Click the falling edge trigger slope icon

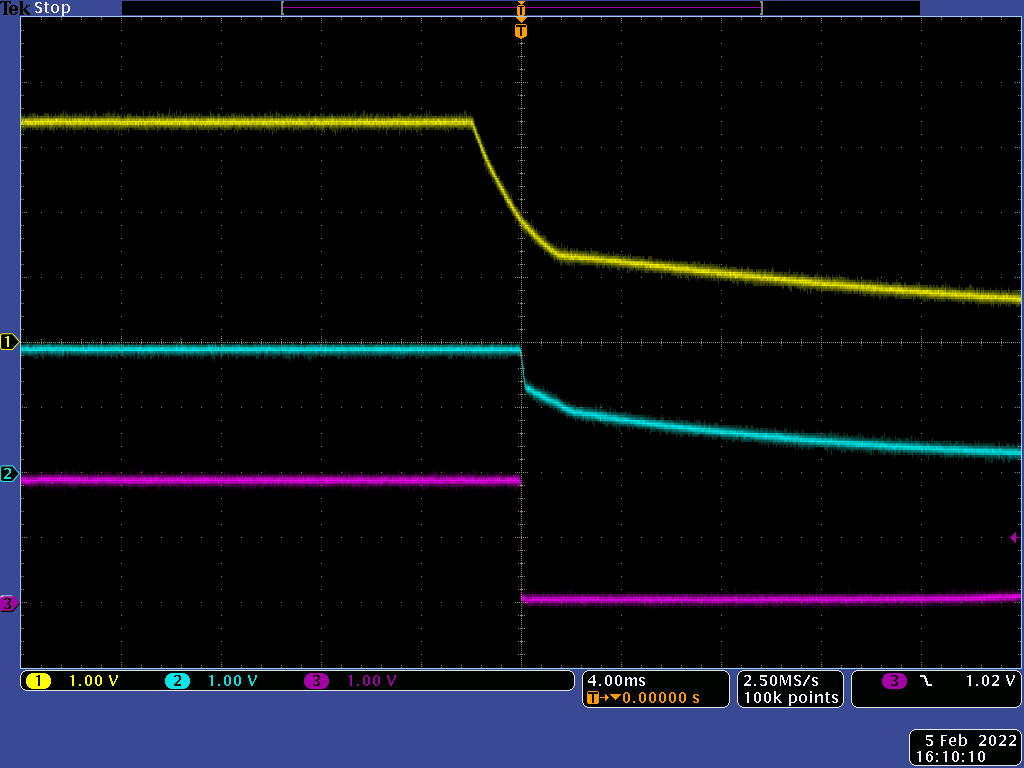926,681
